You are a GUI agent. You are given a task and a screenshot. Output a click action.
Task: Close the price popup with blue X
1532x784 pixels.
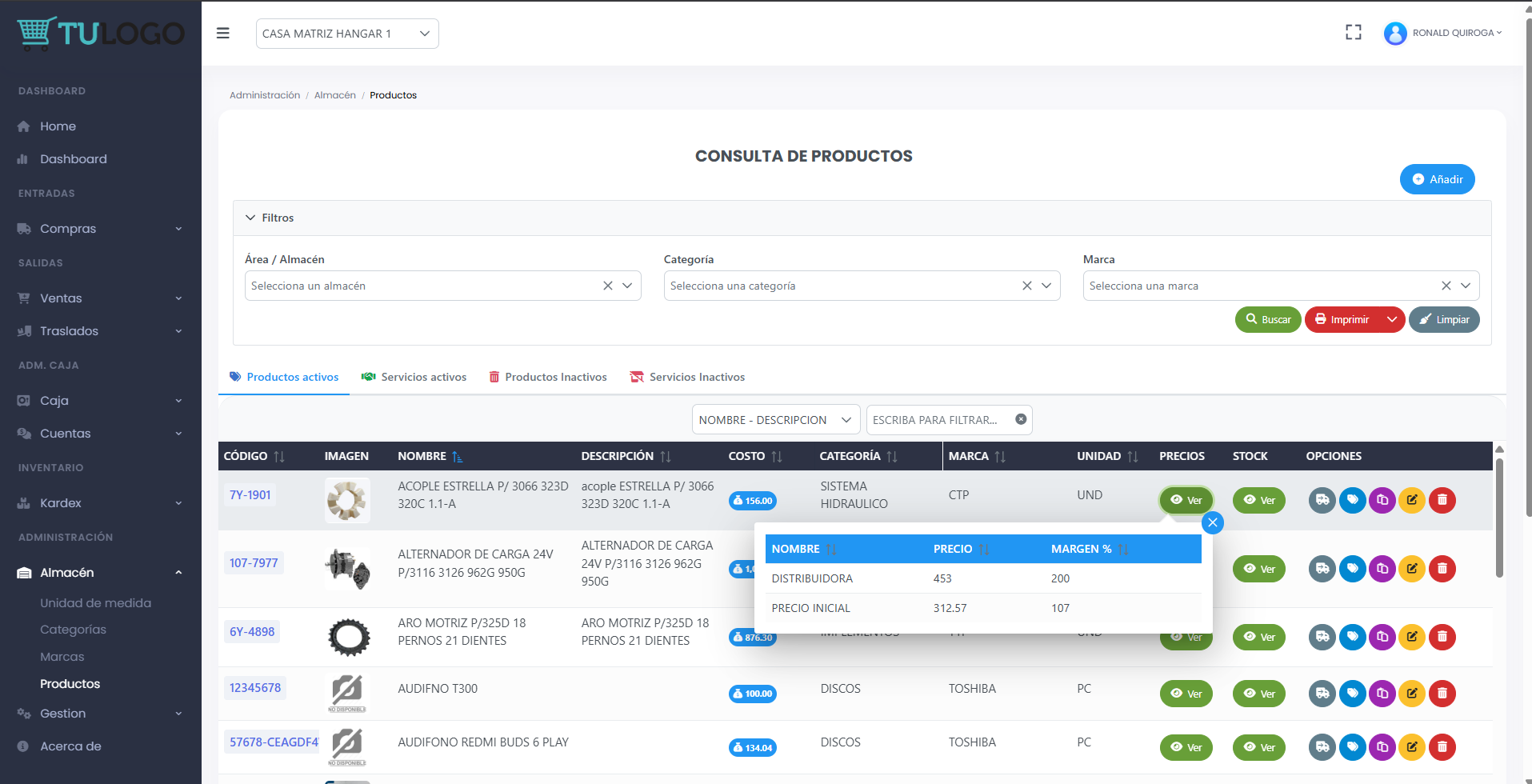point(1212,522)
